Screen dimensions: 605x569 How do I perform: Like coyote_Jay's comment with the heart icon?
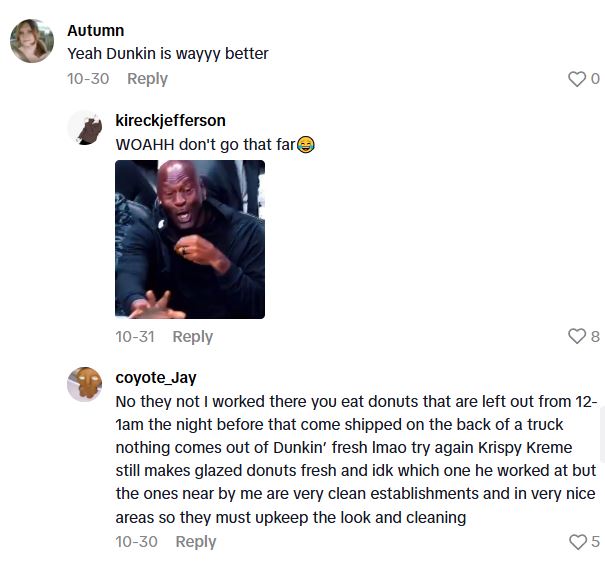[578, 542]
